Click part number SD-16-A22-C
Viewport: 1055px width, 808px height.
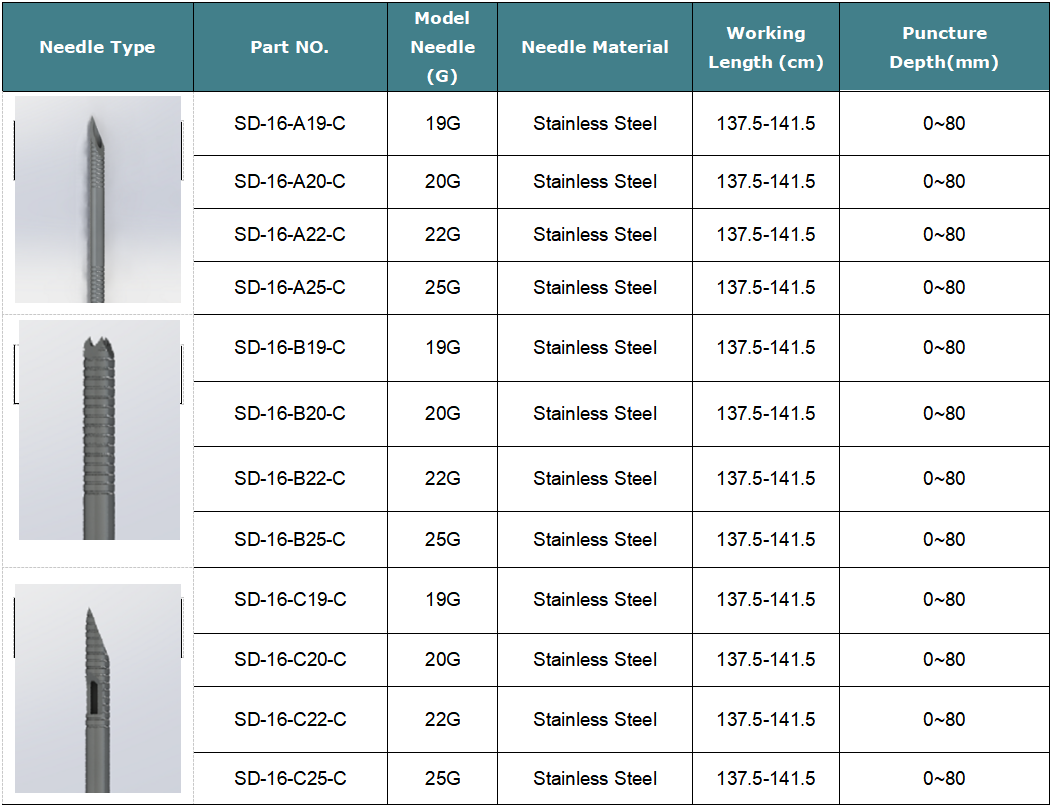tap(290, 235)
